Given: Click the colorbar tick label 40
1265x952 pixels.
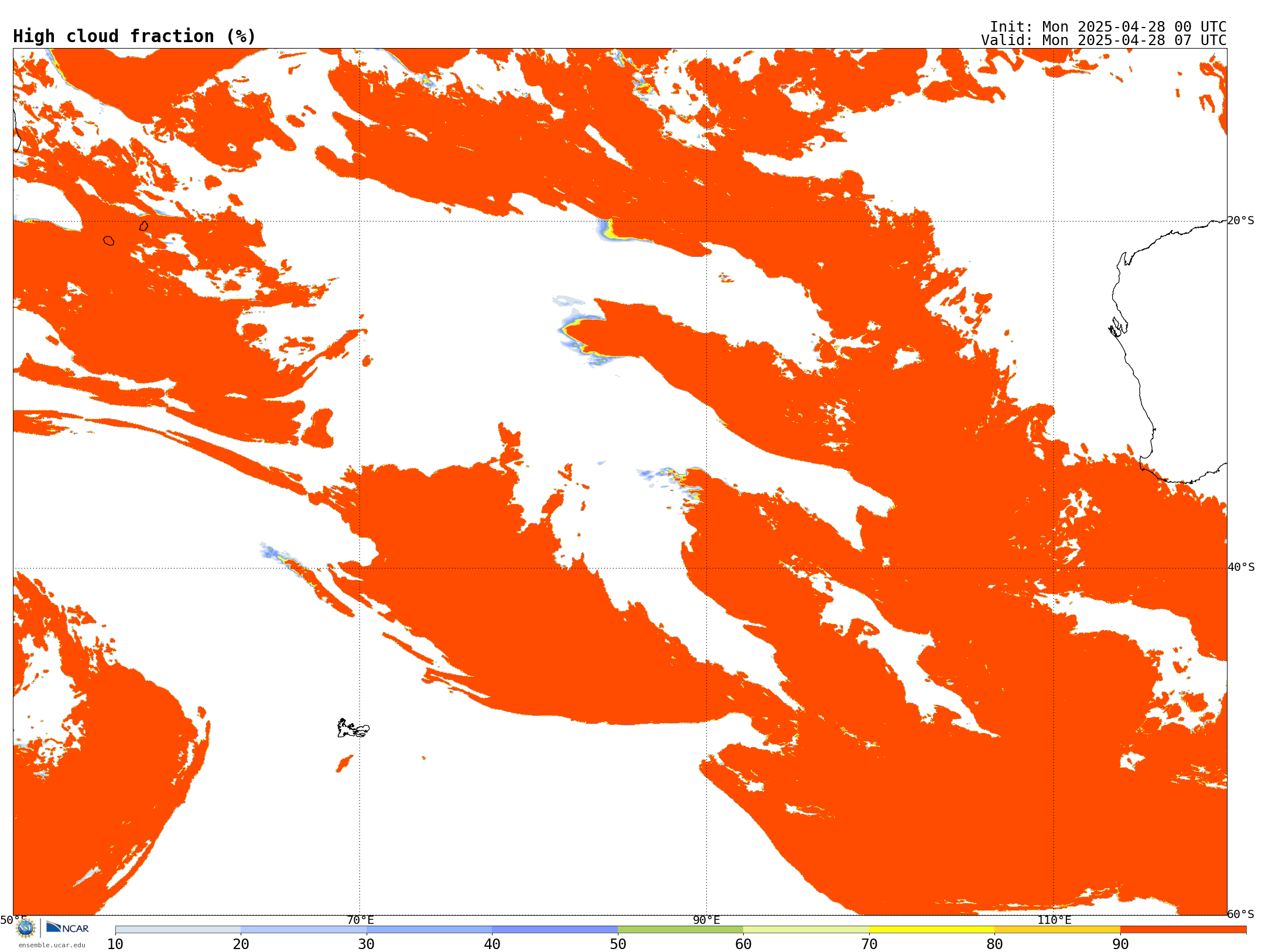Looking at the screenshot, I should click(493, 944).
